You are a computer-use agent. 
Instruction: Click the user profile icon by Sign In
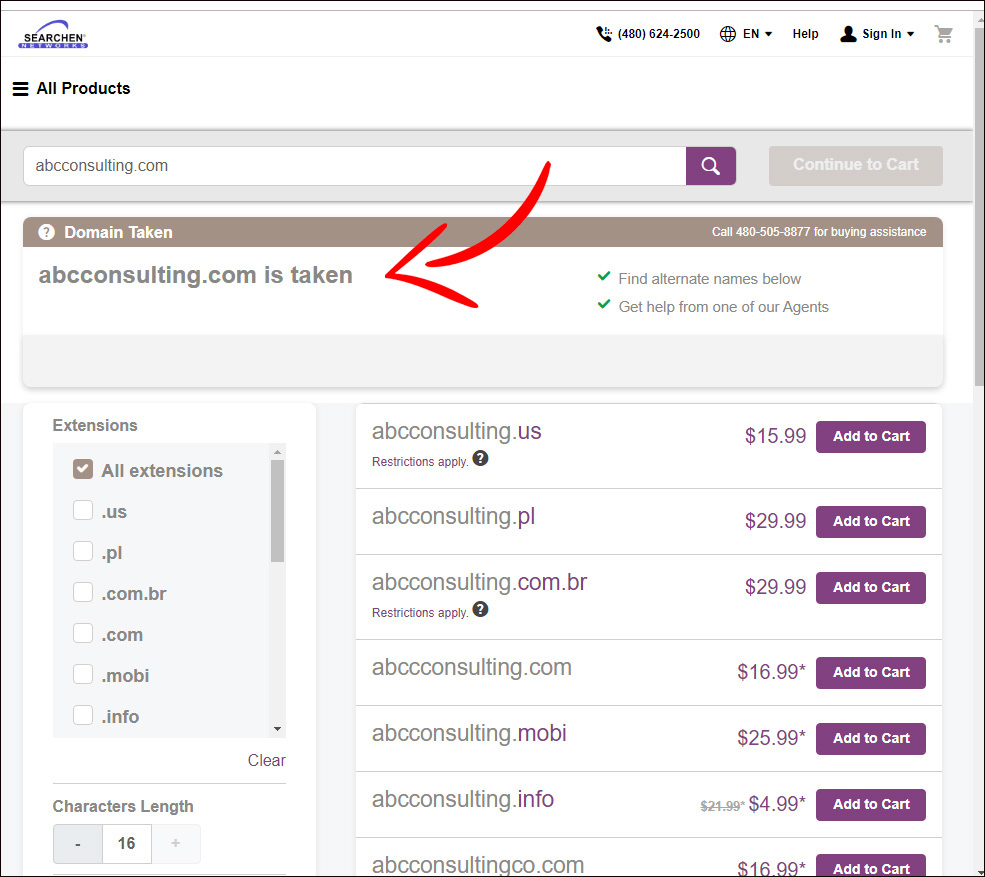tap(848, 34)
